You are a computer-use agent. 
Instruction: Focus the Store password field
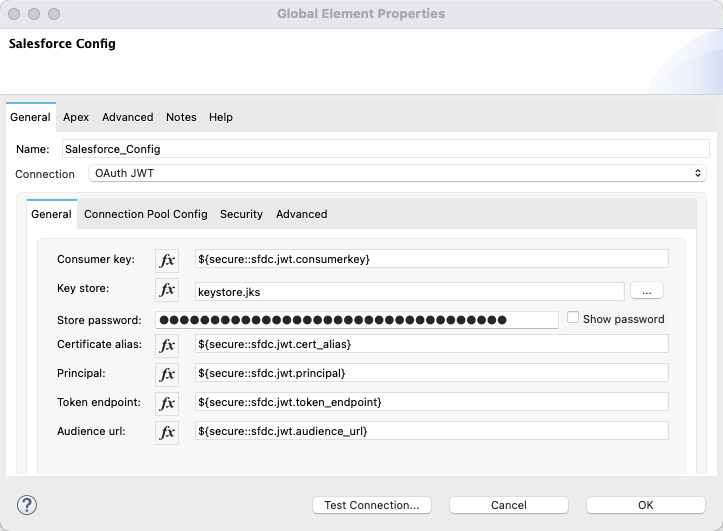(x=356, y=320)
